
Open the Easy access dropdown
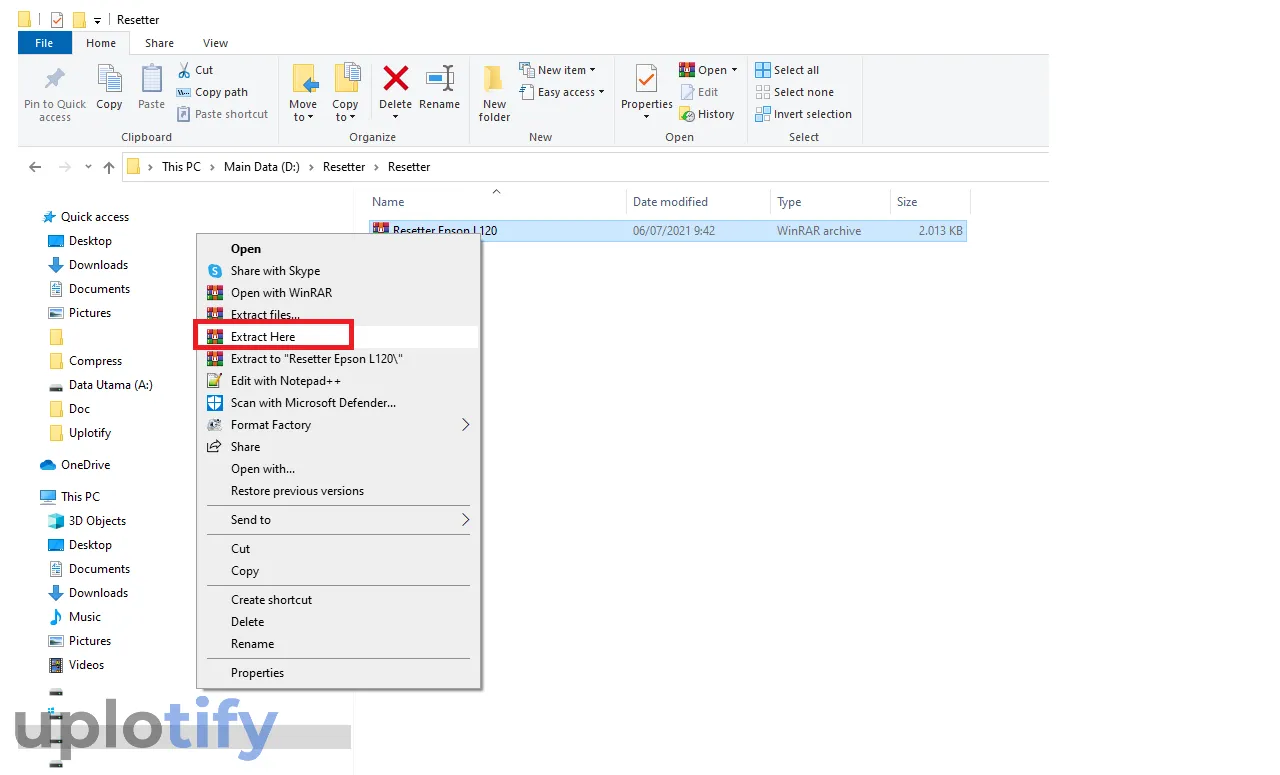point(562,92)
